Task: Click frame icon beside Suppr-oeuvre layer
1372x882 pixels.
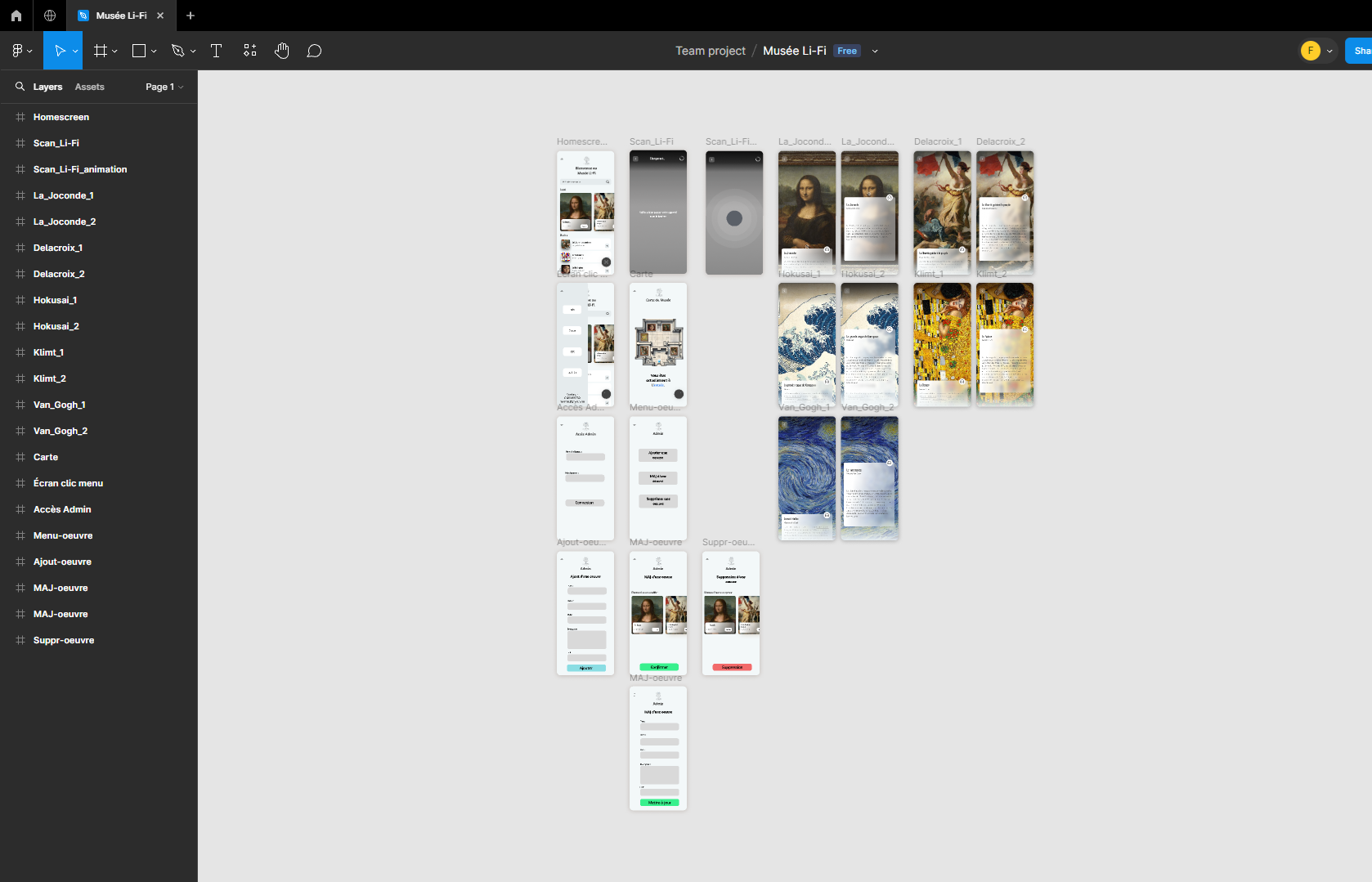Action: click(x=20, y=640)
